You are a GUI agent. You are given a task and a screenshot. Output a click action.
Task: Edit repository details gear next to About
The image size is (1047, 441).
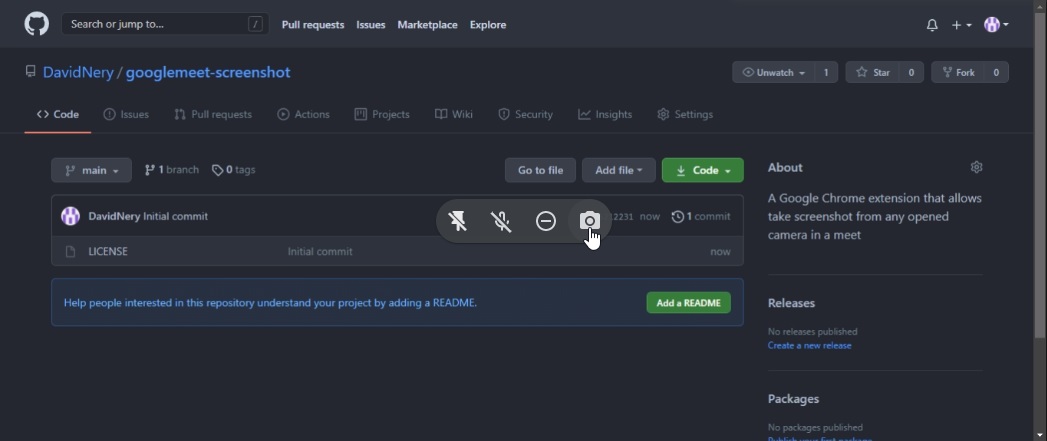coord(976,167)
